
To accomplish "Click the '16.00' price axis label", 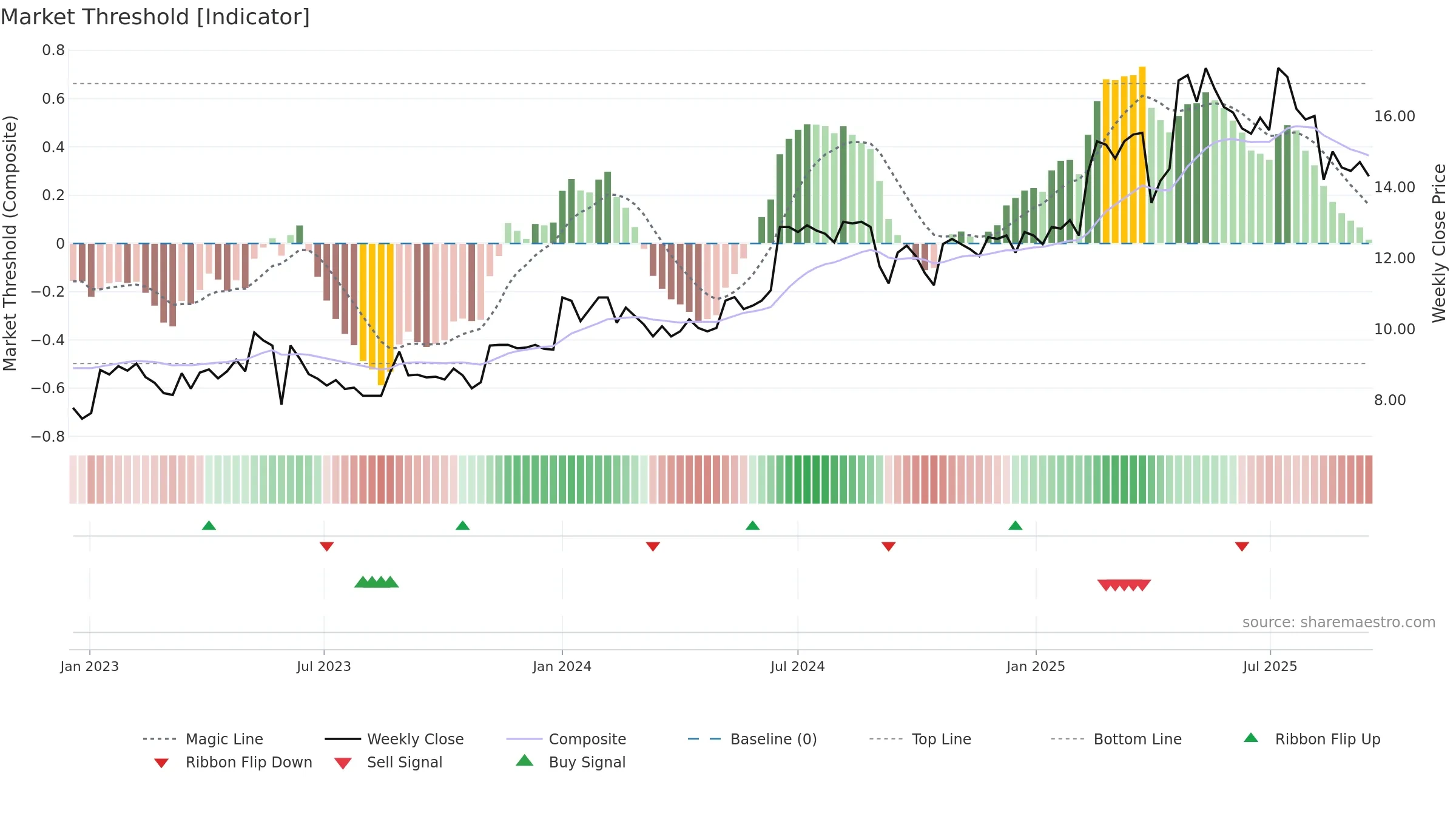I will [1395, 116].
